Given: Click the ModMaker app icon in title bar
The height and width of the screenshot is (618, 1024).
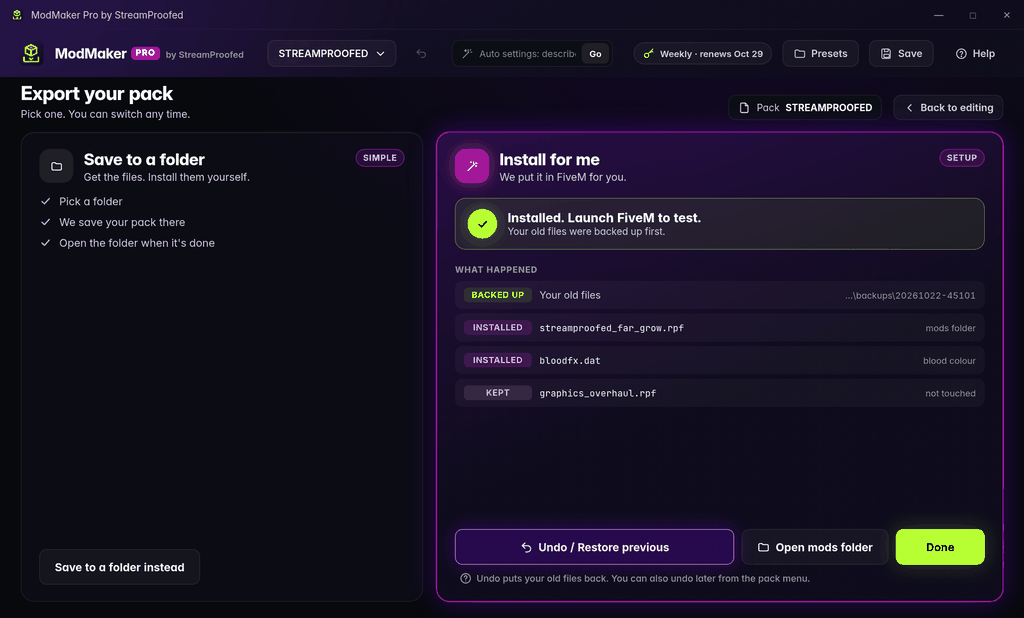Looking at the screenshot, I should click(17, 14).
